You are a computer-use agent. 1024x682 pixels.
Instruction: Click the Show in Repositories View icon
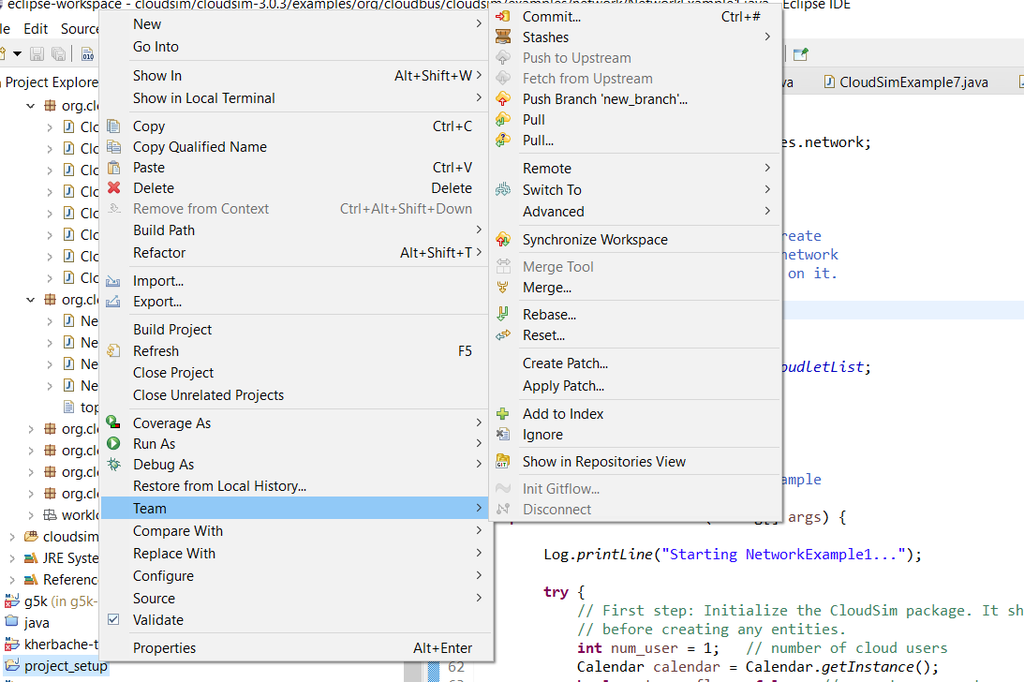pyautogui.click(x=503, y=461)
